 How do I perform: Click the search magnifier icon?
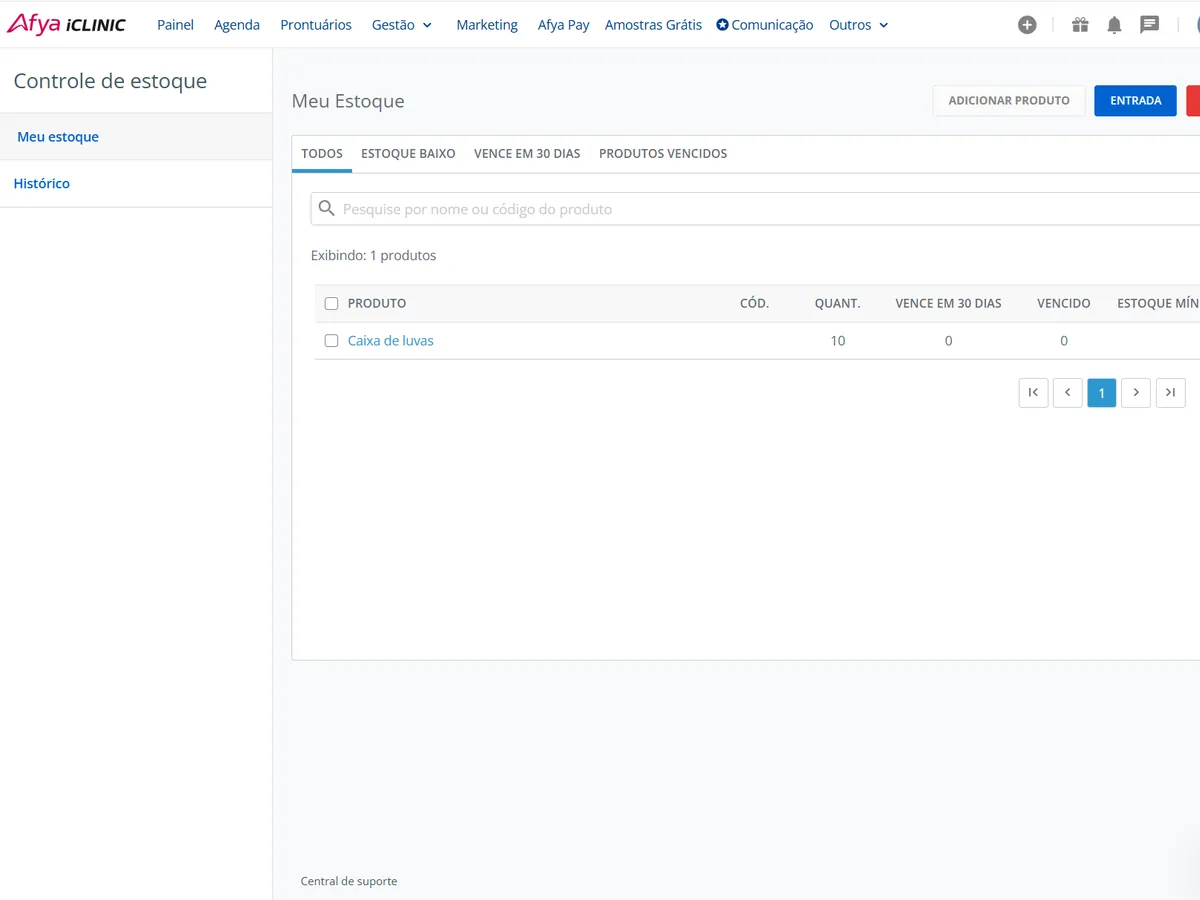point(326,209)
